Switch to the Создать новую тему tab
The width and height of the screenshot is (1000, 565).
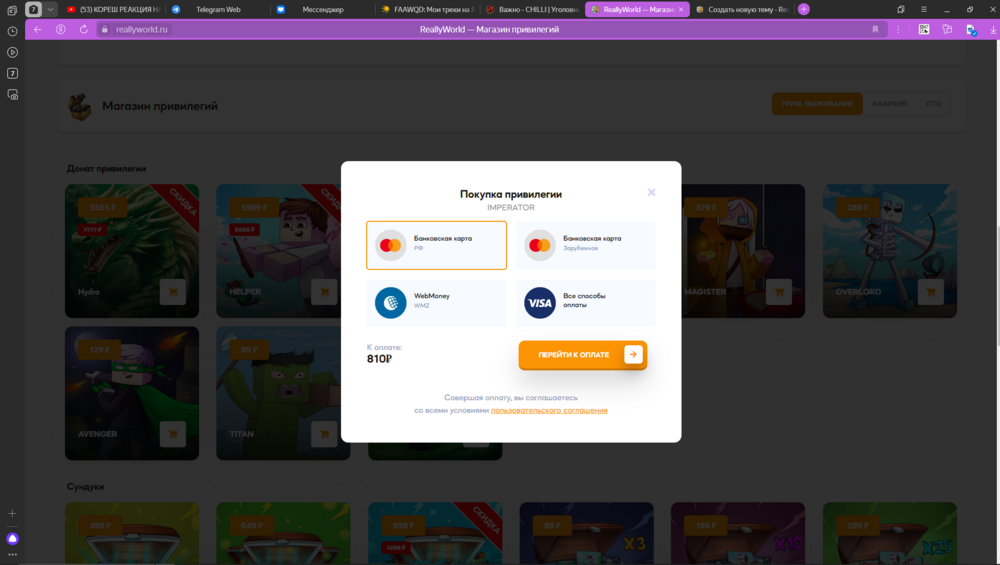coord(742,10)
